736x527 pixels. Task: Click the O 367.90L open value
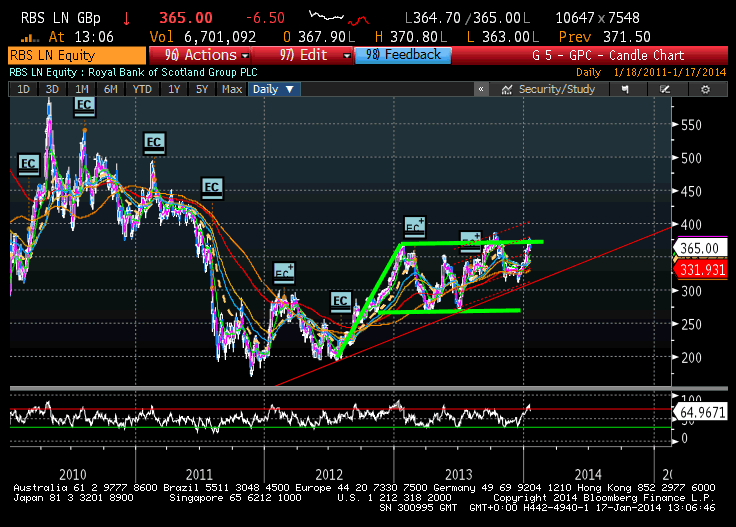tap(319, 37)
